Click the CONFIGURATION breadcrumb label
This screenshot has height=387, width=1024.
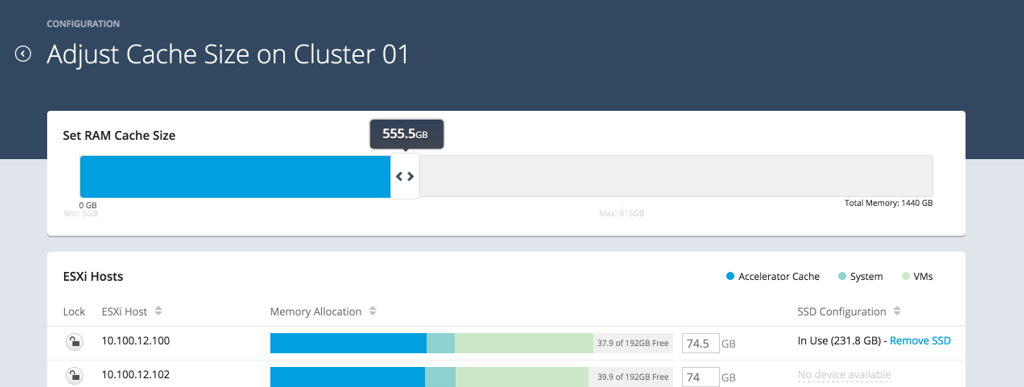(83, 23)
